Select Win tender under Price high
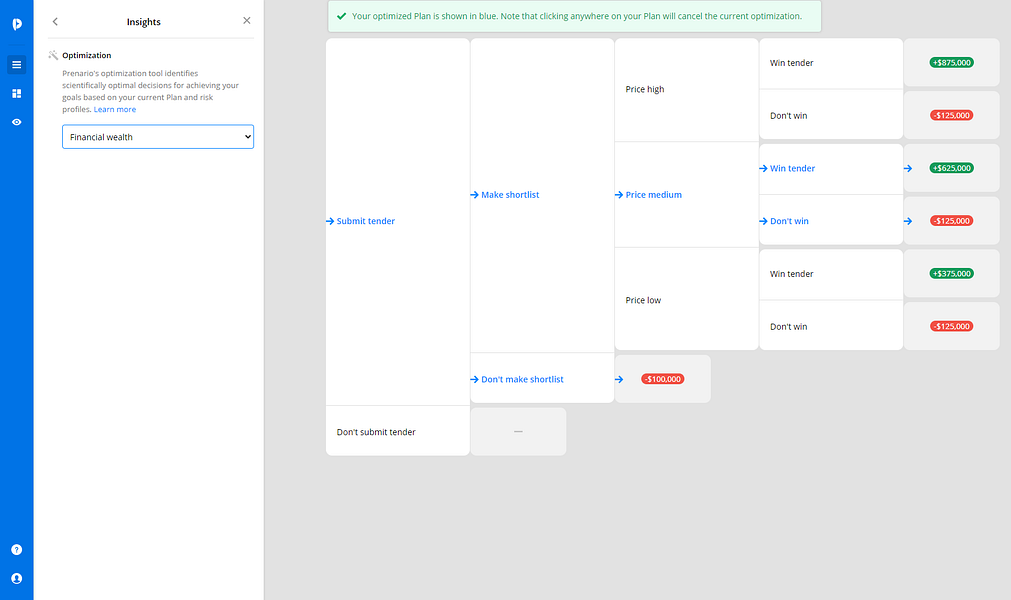The height and width of the screenshot is (600, 1011). (831, 63)
